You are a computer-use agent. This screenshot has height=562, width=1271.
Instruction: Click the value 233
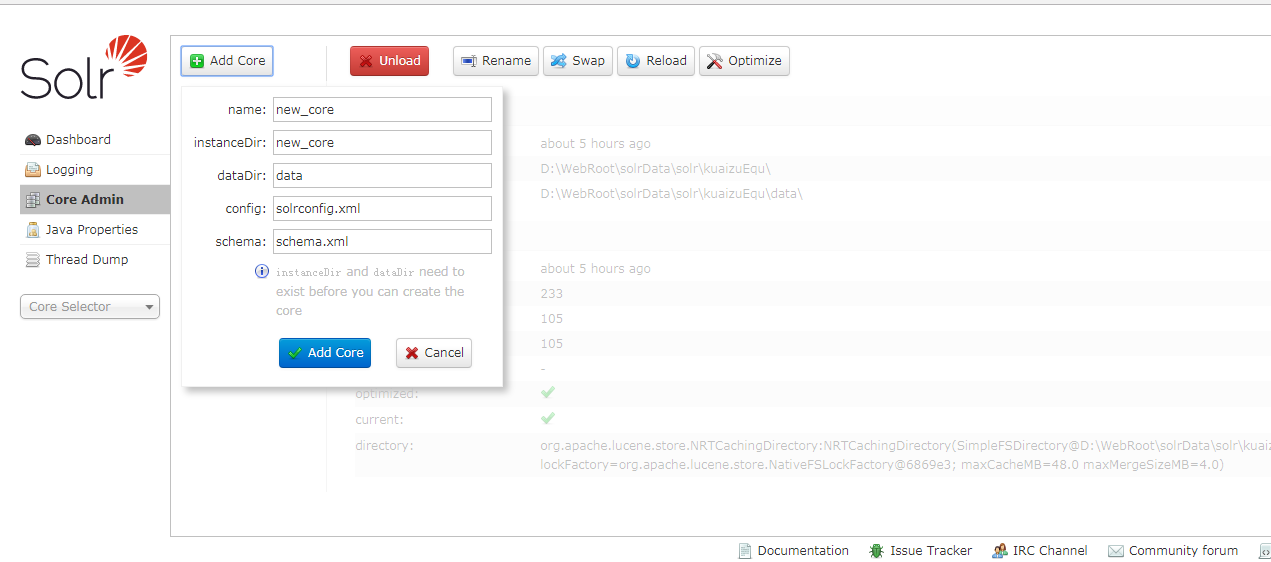pos(552,294)
